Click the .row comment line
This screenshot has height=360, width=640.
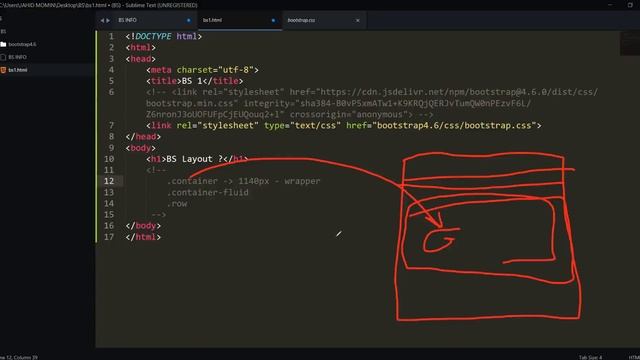177,203
